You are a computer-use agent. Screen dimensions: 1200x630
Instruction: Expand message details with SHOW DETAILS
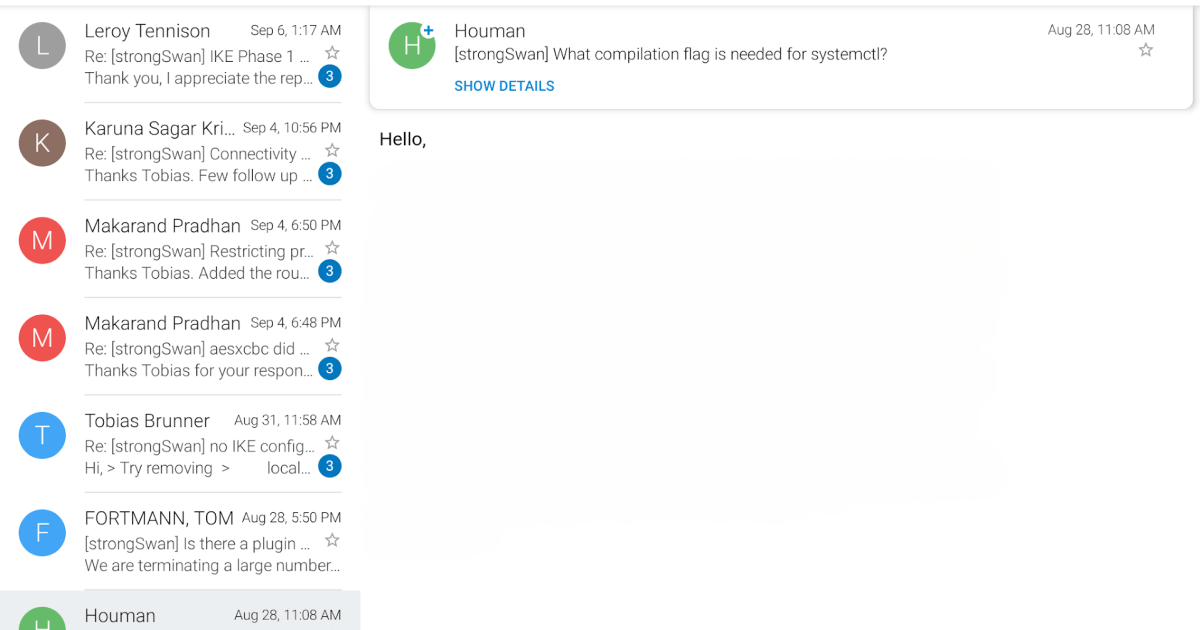504,86
